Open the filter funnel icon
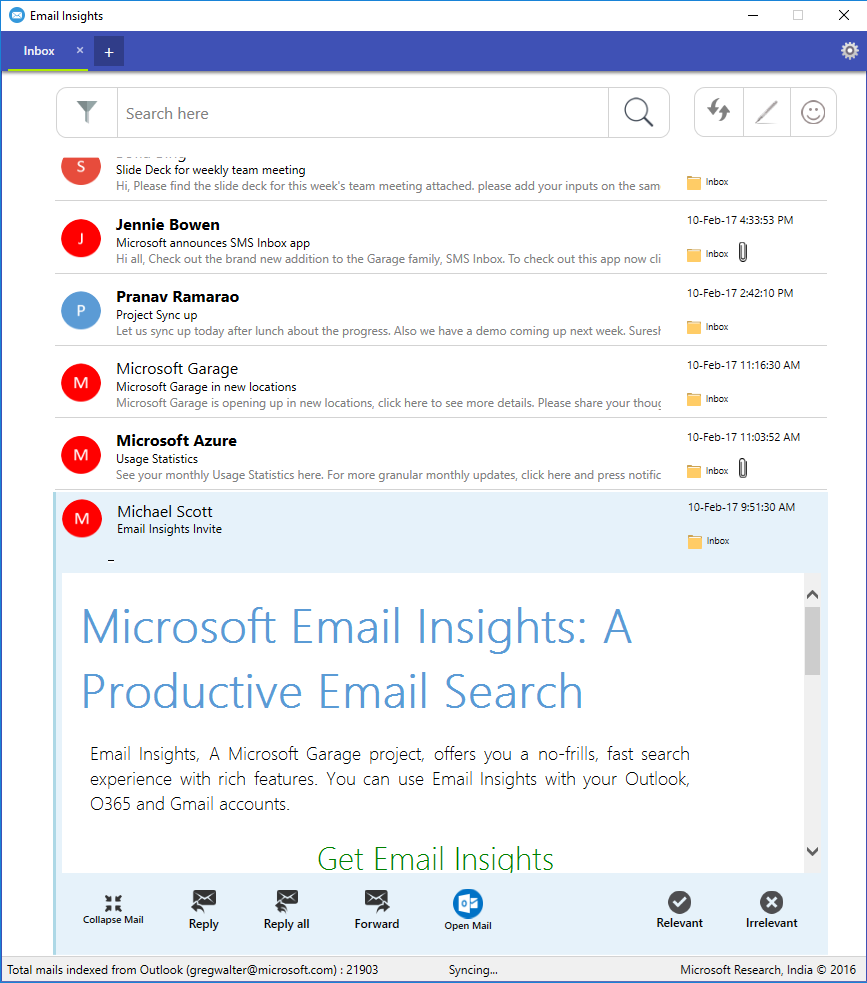This screenshot has height=983, width=867. pos(87,113)
